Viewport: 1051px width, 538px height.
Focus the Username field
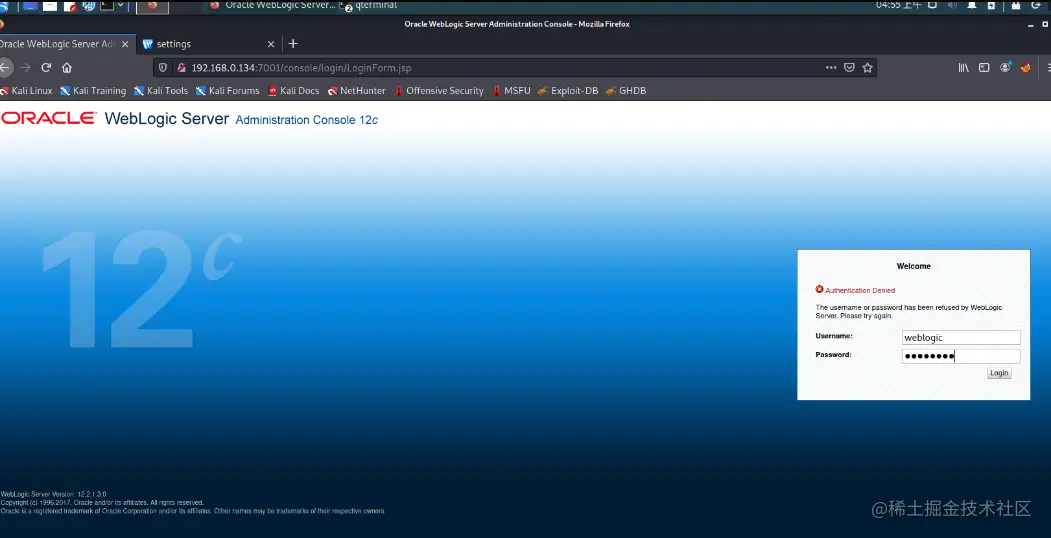point(961,338)
